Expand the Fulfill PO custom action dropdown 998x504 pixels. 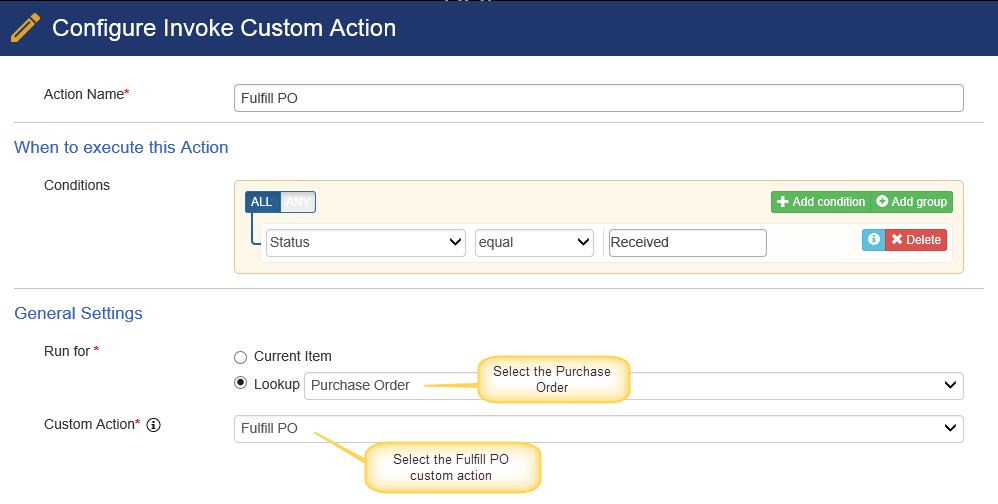point(599,428)
